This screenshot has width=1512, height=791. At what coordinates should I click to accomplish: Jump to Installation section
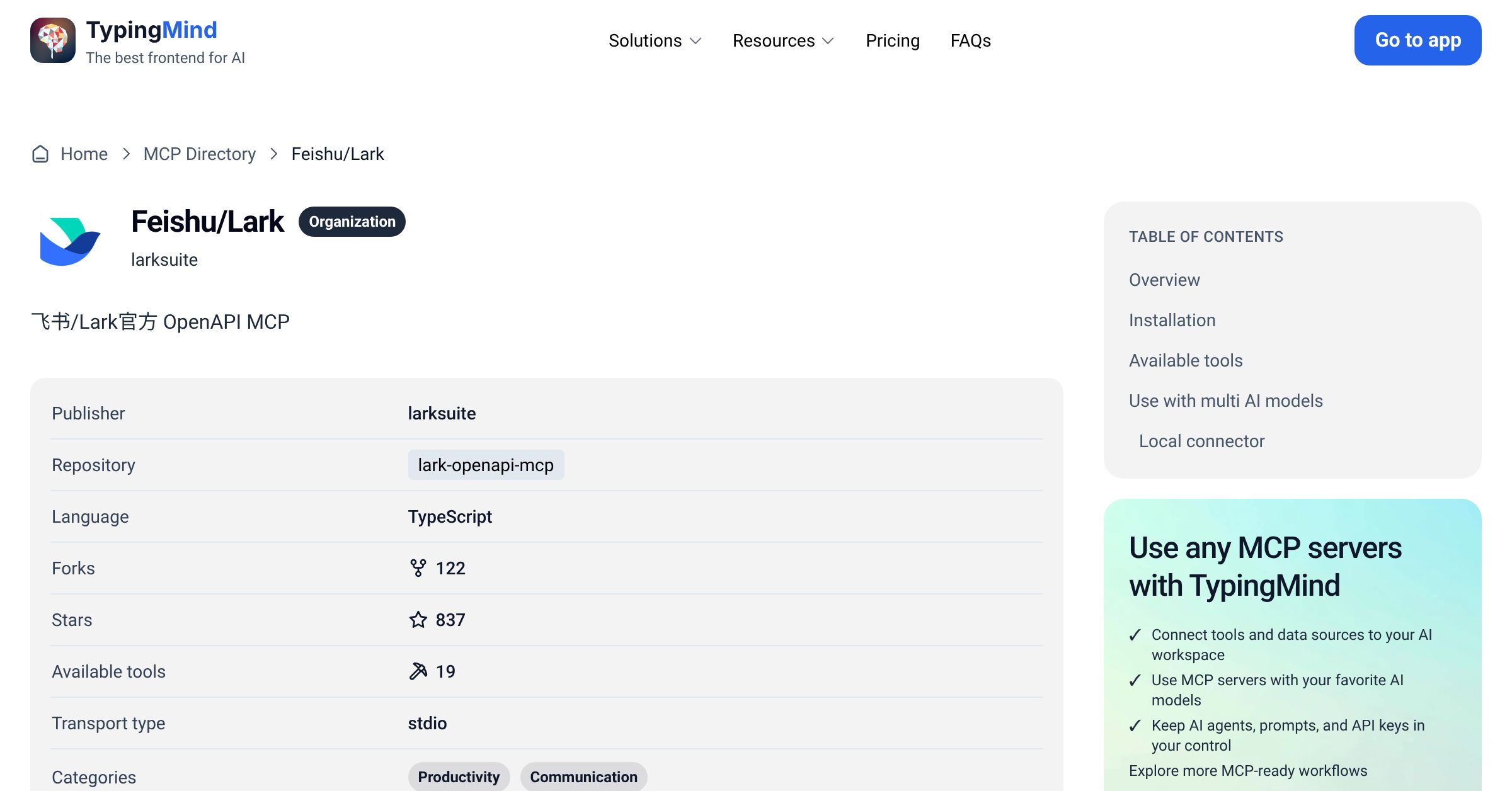click(1172, 320)
